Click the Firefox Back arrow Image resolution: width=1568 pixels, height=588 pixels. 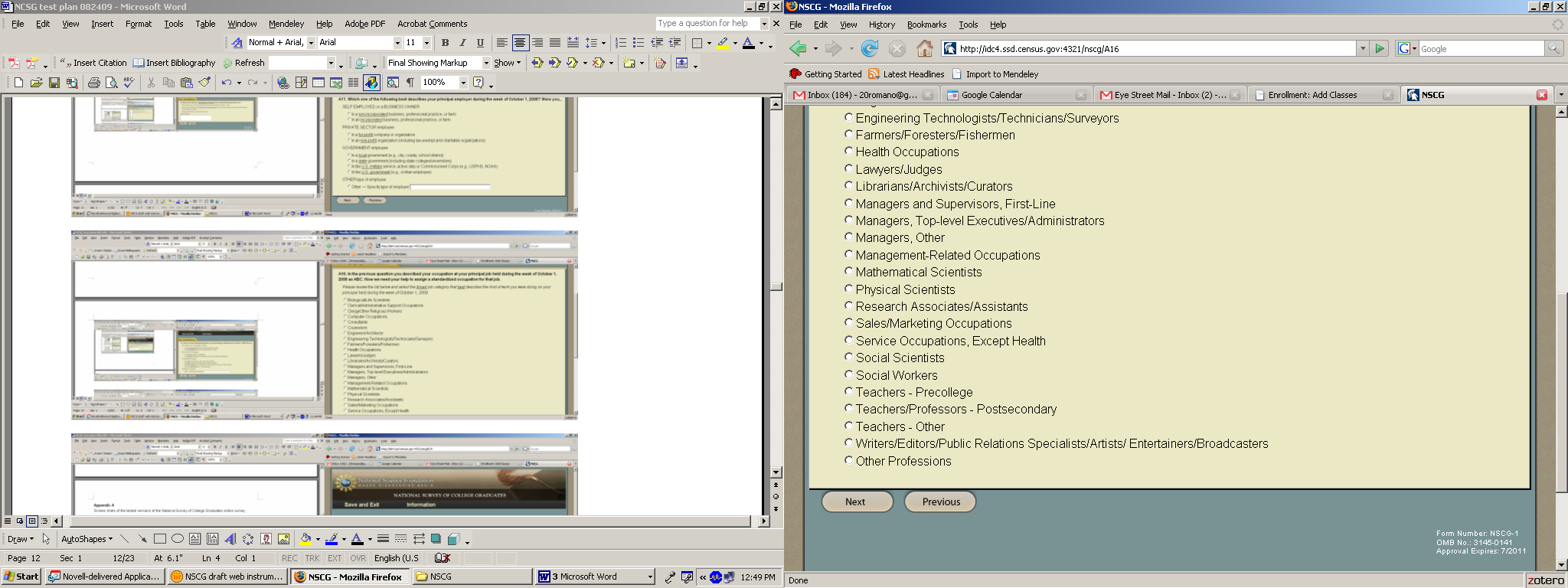click(x=798, y=49)
